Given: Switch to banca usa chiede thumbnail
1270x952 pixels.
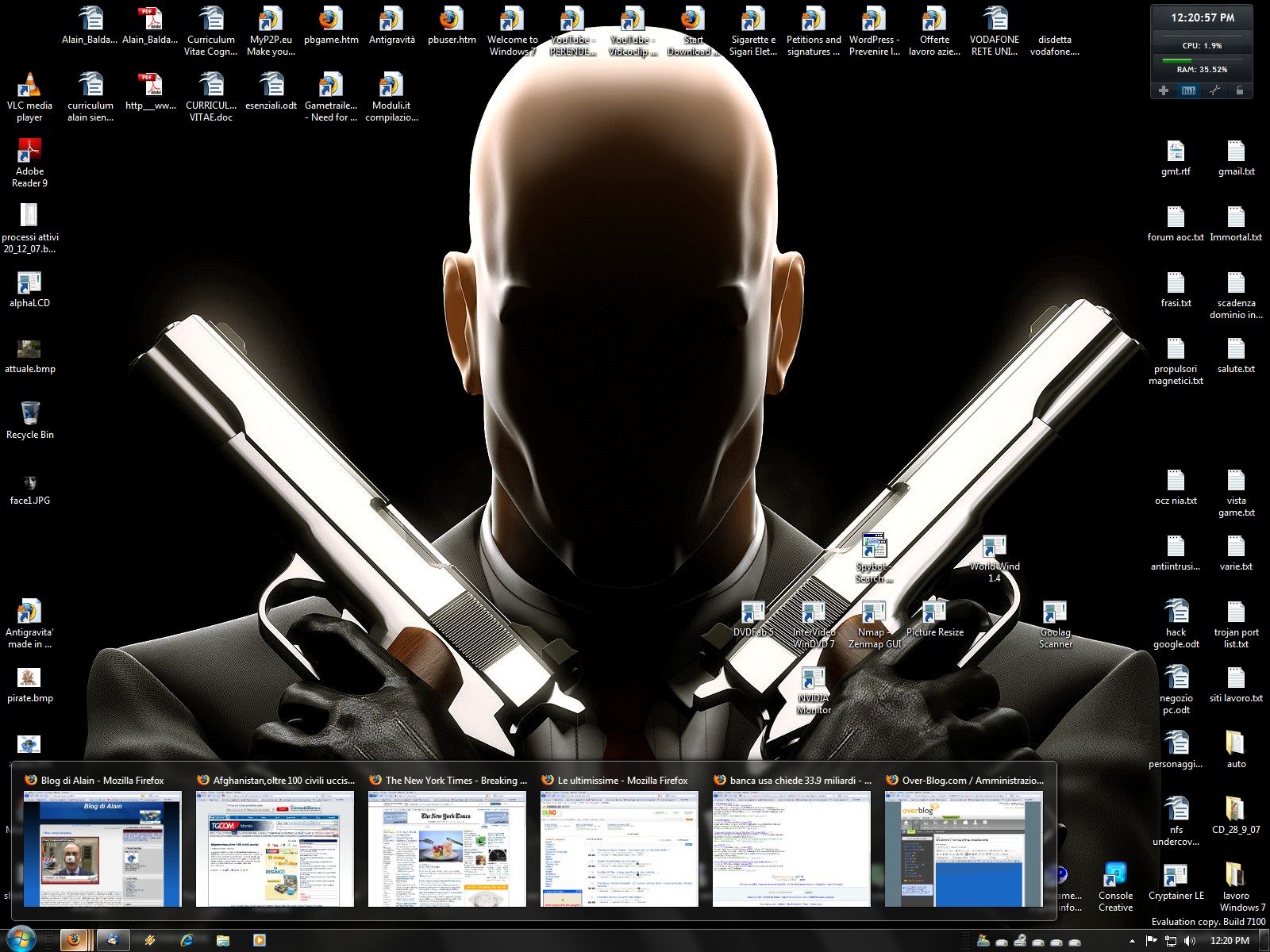Looking at the screenshot, I should 791,841.
